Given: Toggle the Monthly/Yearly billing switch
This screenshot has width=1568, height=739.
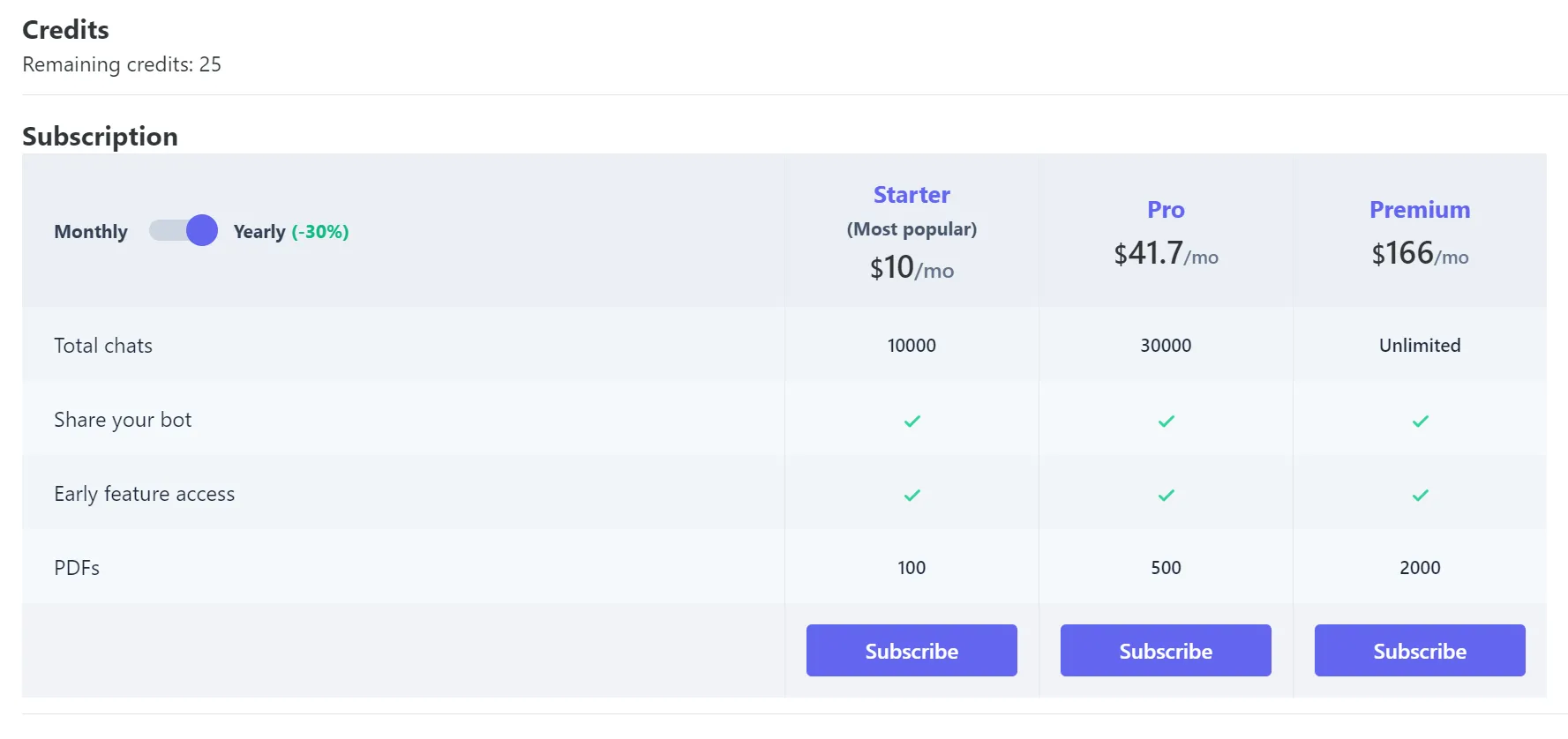Looking at the screenshot, I should (x=183, y=231).
